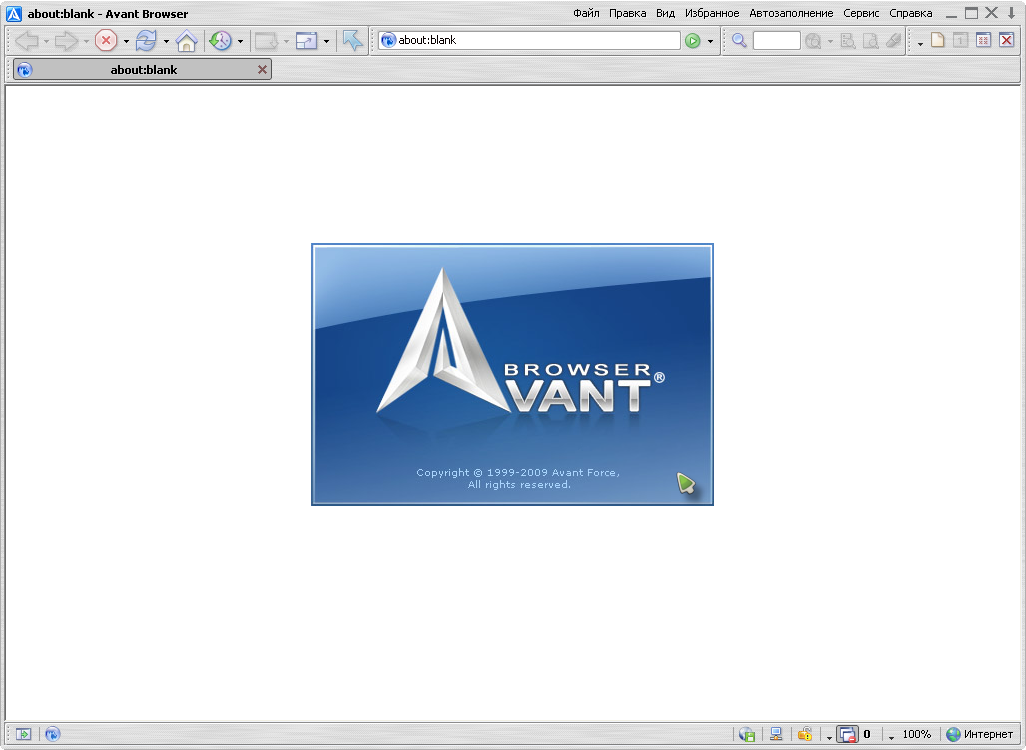
Task: Open the Вид menu
Action: 665,13
